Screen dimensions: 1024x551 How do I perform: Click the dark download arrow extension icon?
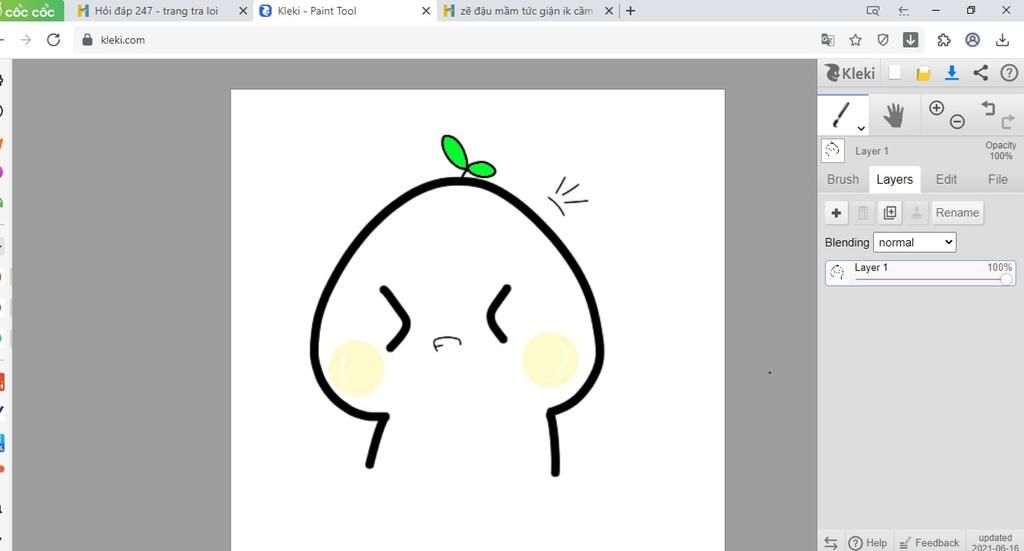click(x=910, y=40)
